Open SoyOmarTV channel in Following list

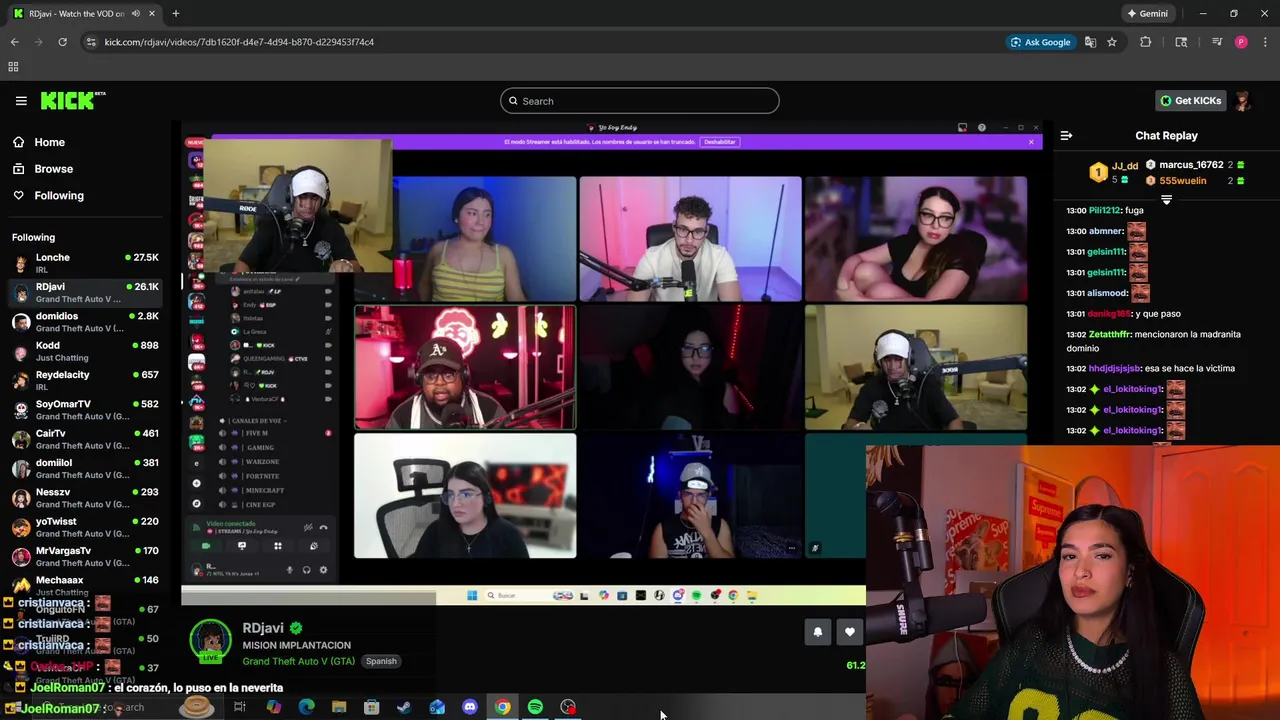pyautogui.click(x=85, y=410)
